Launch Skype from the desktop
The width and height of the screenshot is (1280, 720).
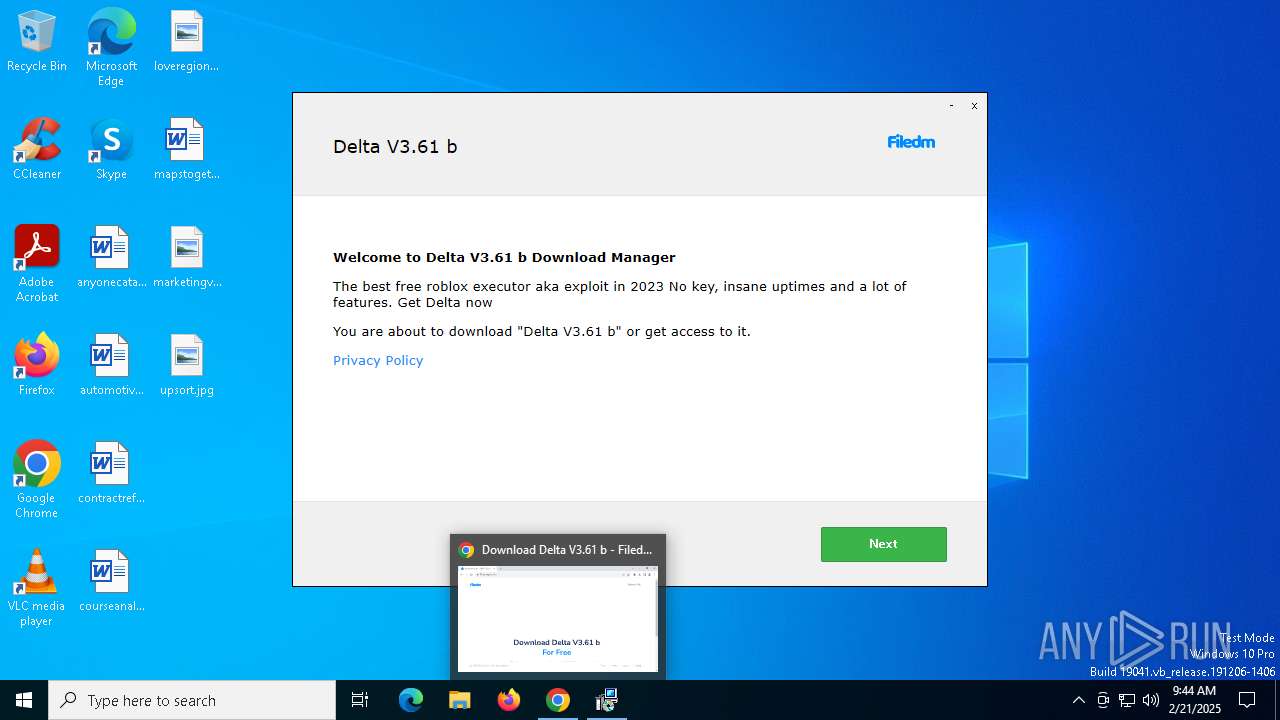[x=111, y=150]
